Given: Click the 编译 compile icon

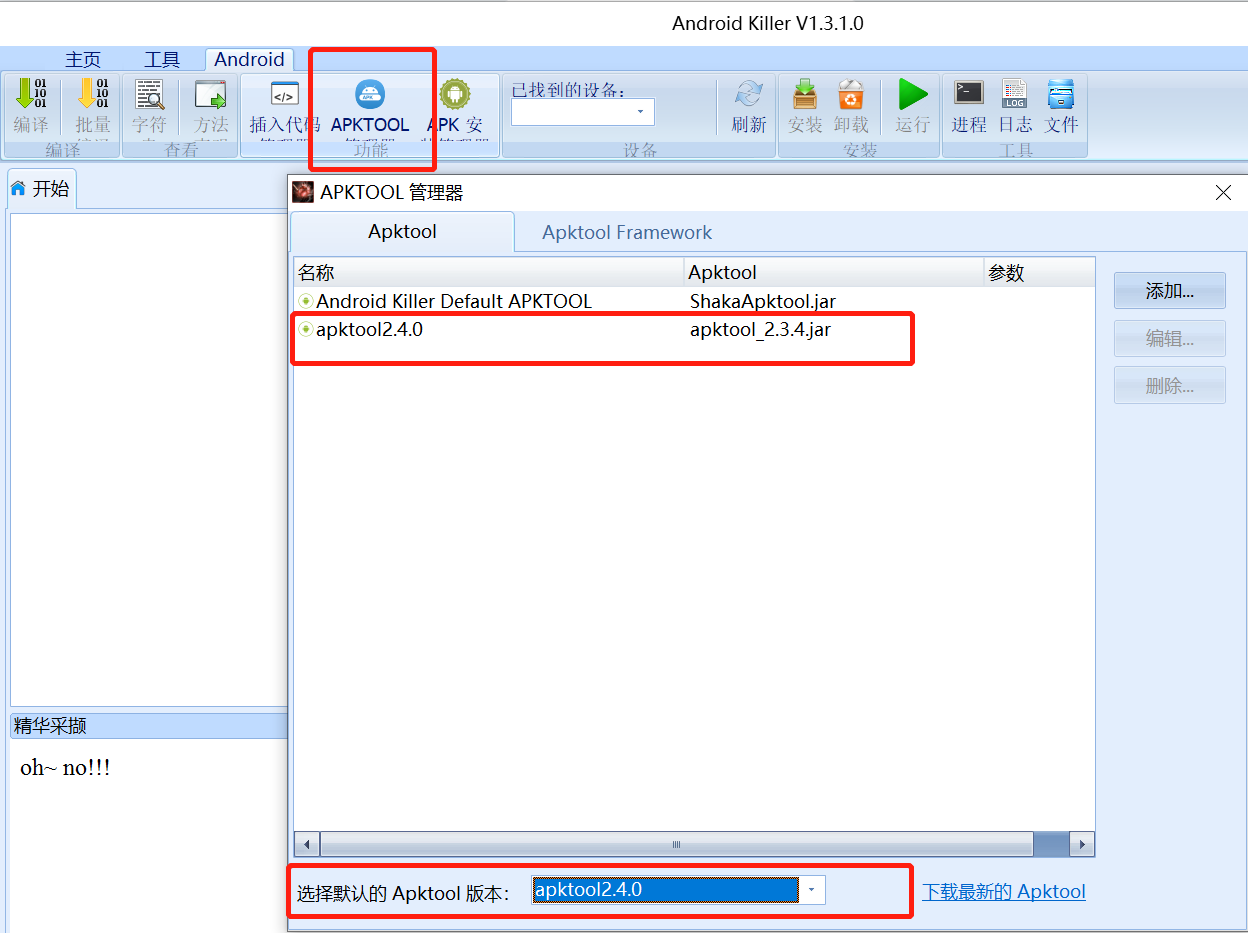Looking at the screenshot, I should coord(31,94).
